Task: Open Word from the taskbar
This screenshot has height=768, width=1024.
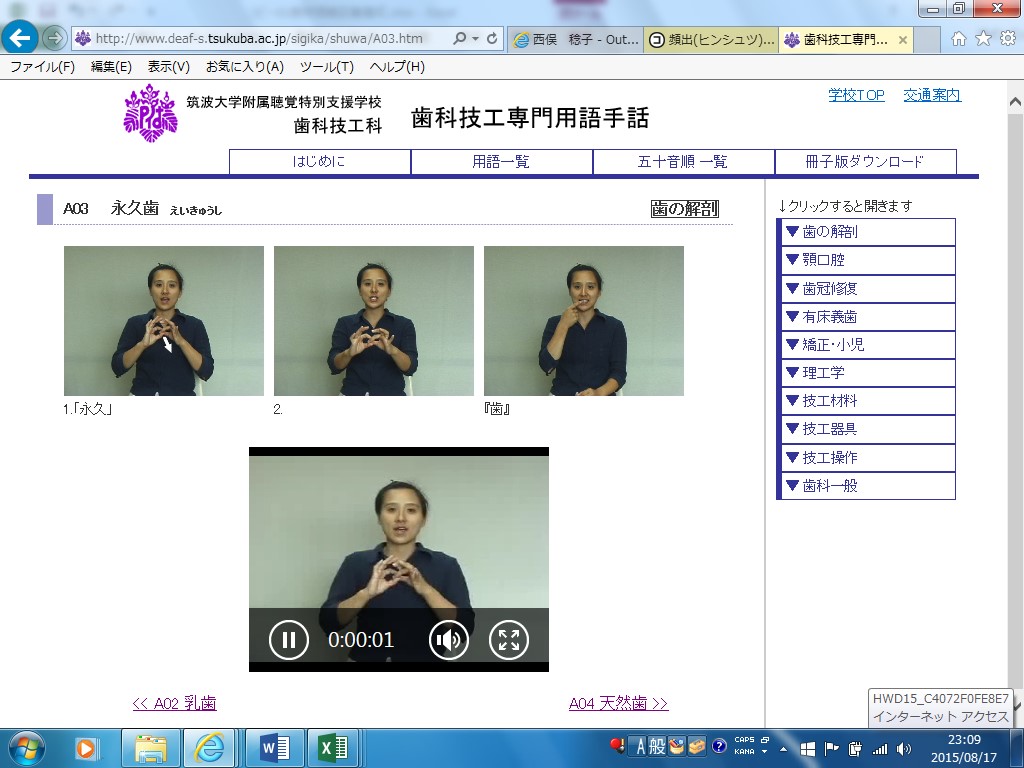Action: (273, 747)
